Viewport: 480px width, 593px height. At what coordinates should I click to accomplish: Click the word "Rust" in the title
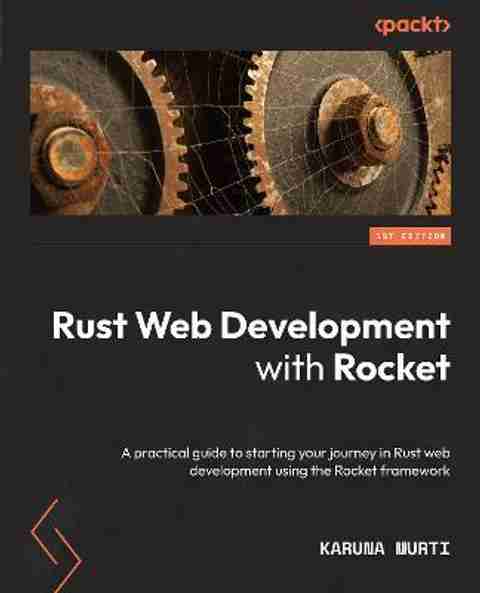click(89, 326)
